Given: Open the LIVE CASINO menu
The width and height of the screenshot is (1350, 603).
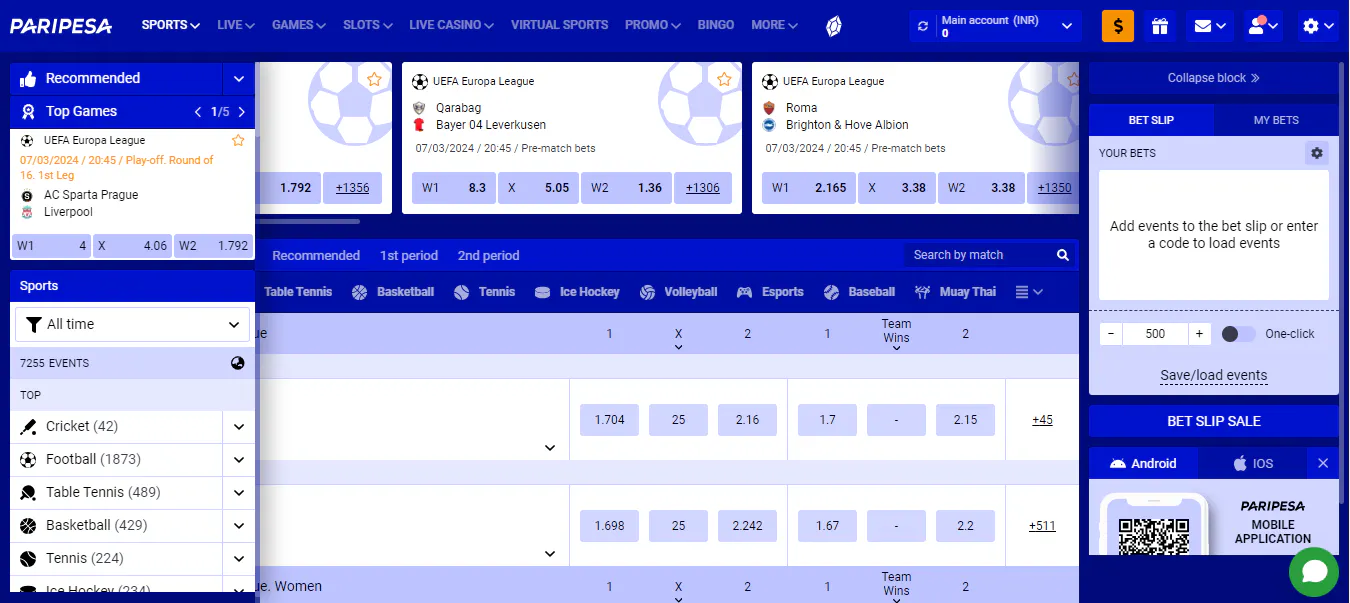Looking at the screenshot, I should tap(452, 25).
